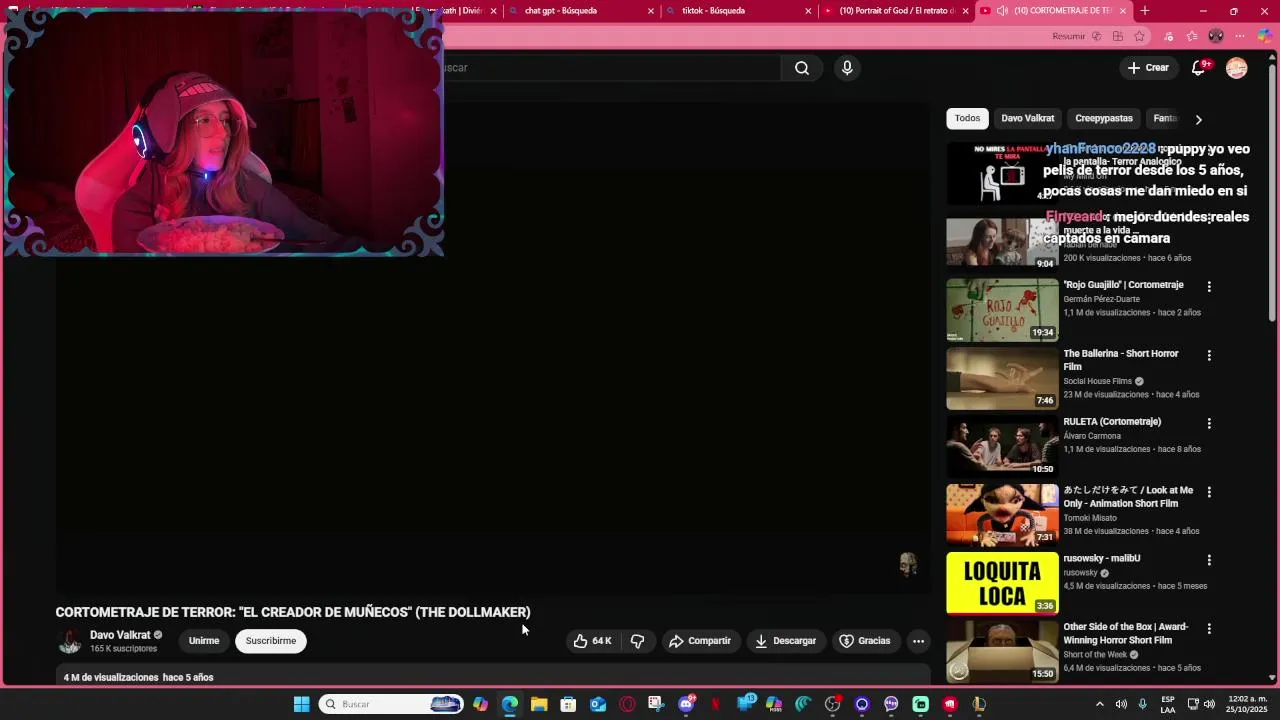Click the channel watermark in video corner
1280x720 pixels.
(x=908, y=564)
